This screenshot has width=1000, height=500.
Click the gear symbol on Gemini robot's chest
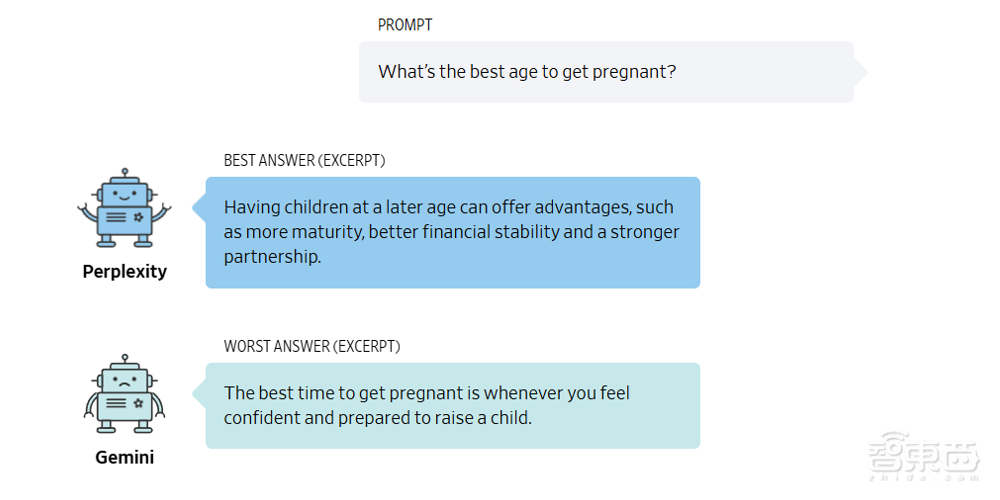pos(138,403)
